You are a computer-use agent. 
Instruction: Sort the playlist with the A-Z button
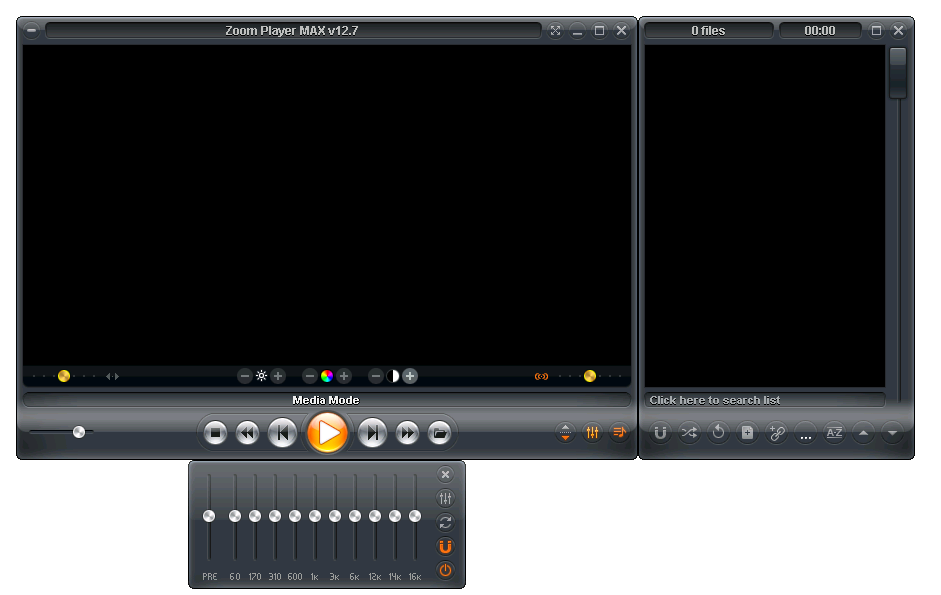tap(834, 432)
